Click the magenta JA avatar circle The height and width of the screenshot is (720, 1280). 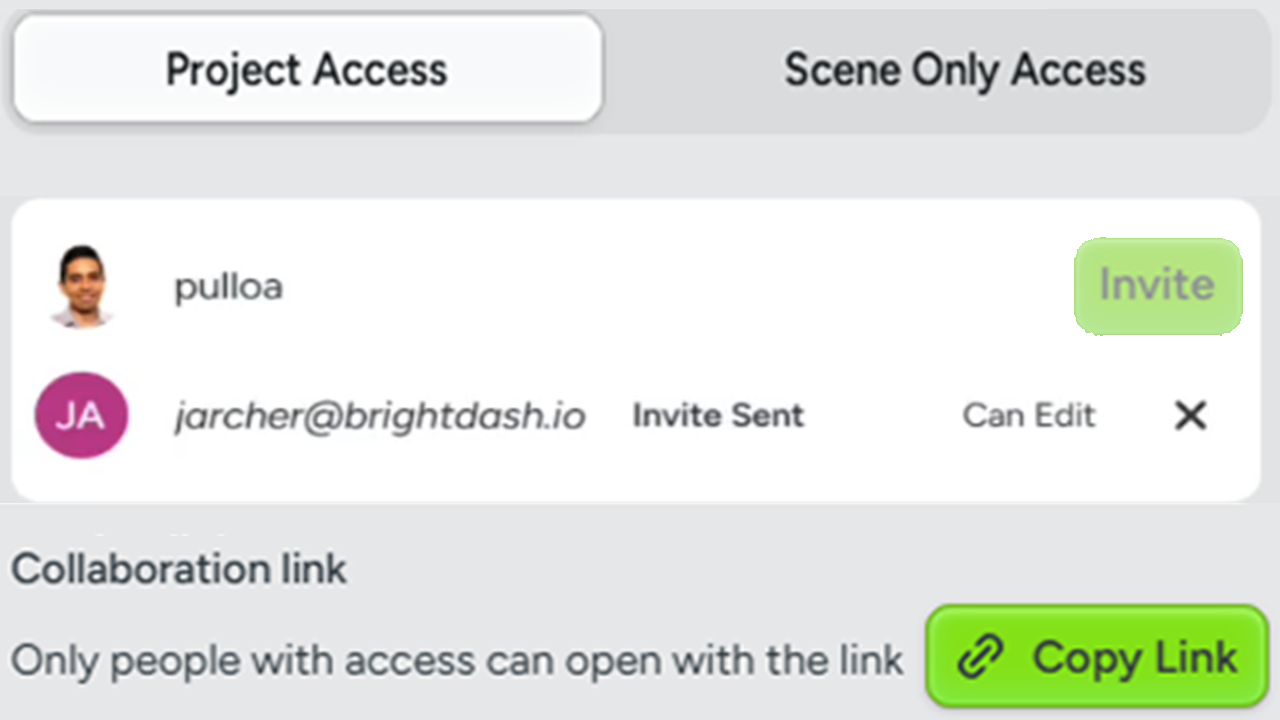tap(81, 415)
